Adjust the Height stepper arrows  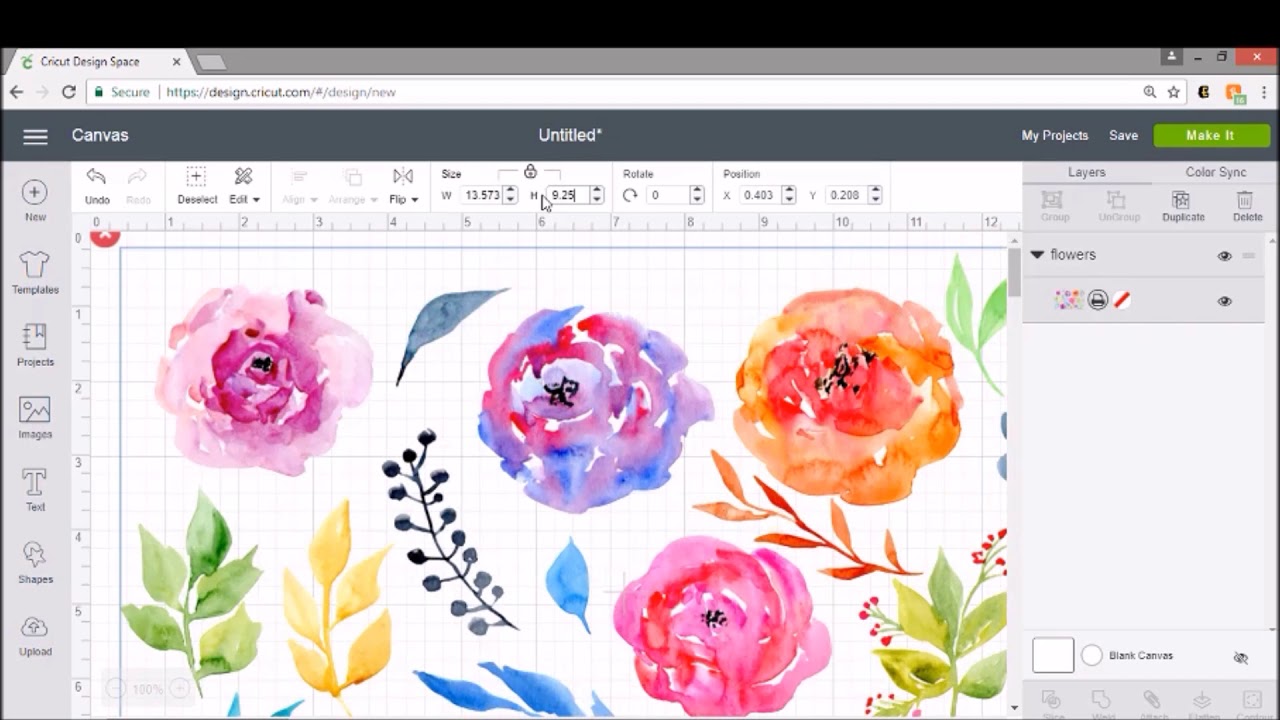tap(597, 195)
